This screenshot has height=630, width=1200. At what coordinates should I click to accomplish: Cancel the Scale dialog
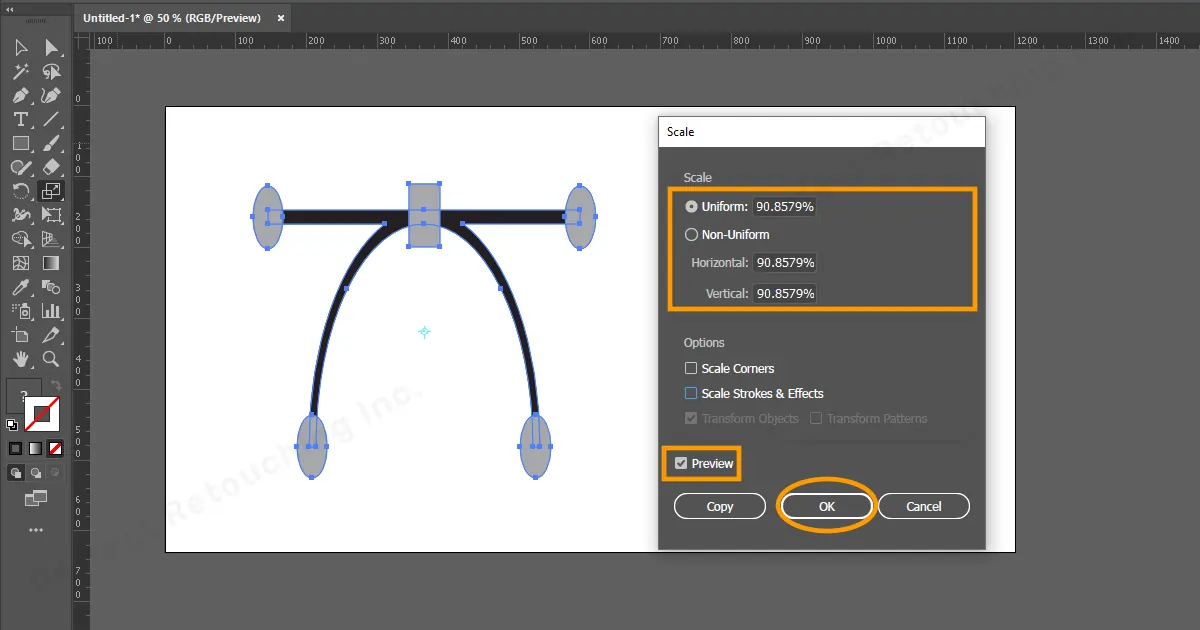tap(923, 507)
